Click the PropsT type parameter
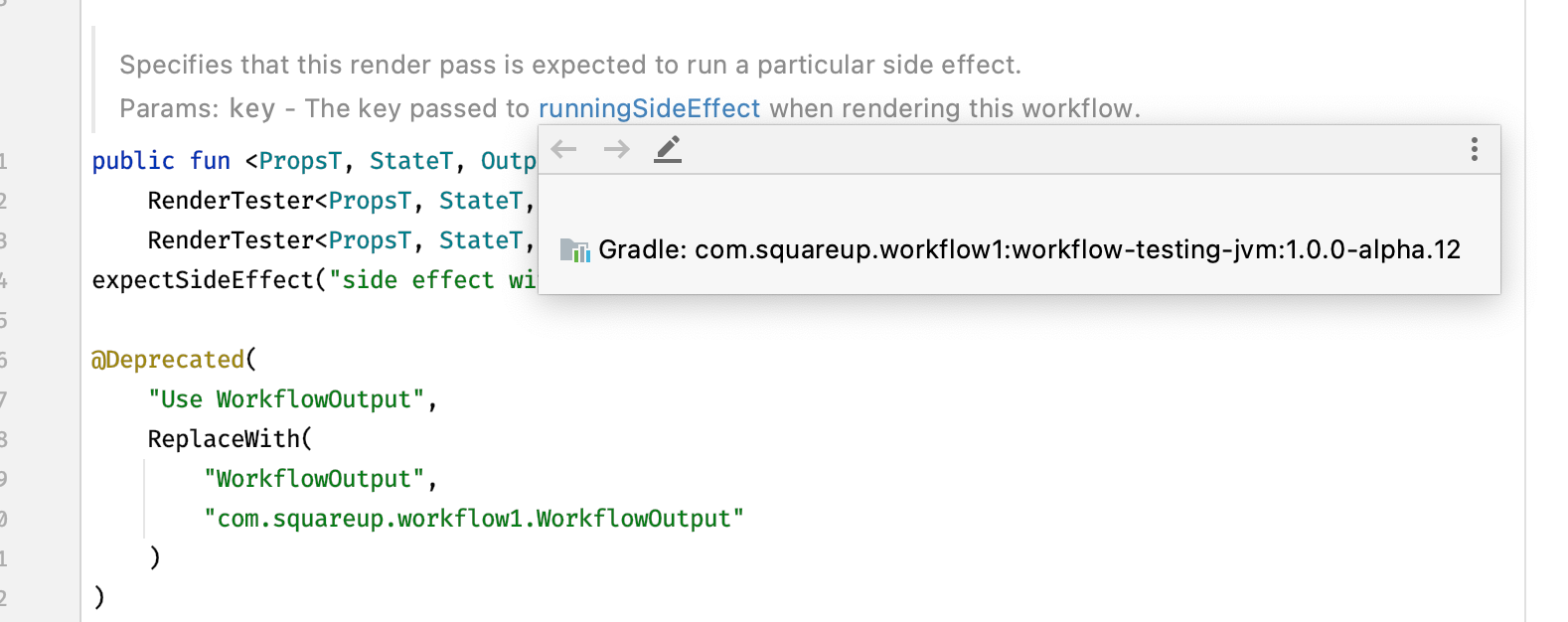The image size is (1568, 622). (x=299, y=160)
